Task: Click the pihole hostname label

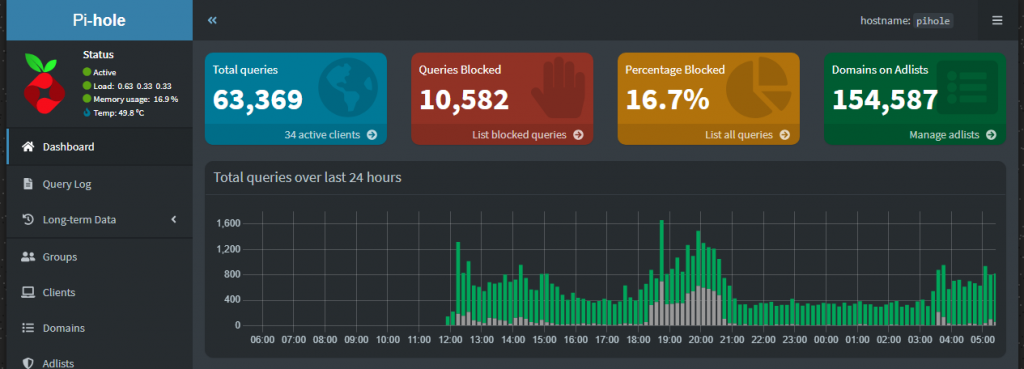Action: coord(933,21)
